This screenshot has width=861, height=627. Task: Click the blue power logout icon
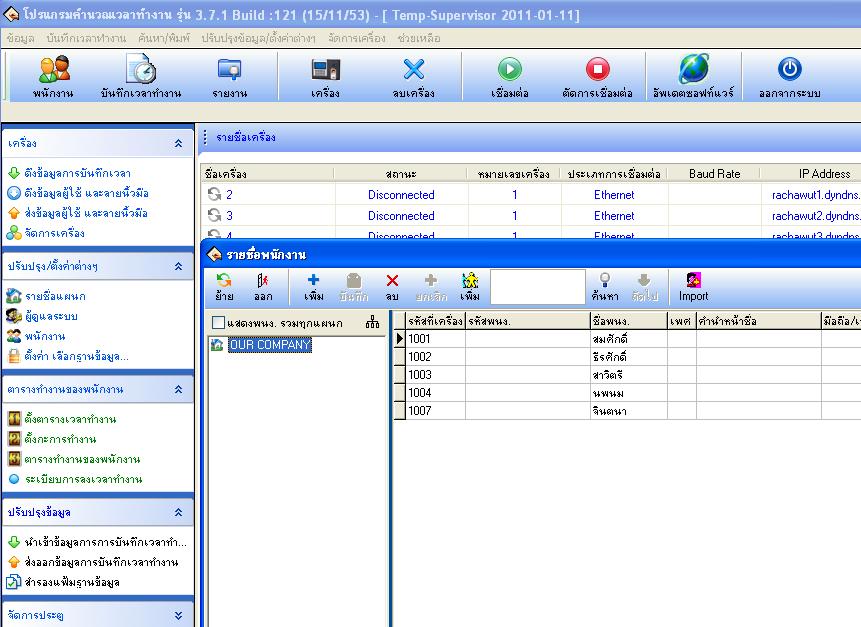click(x=790, y=69)
